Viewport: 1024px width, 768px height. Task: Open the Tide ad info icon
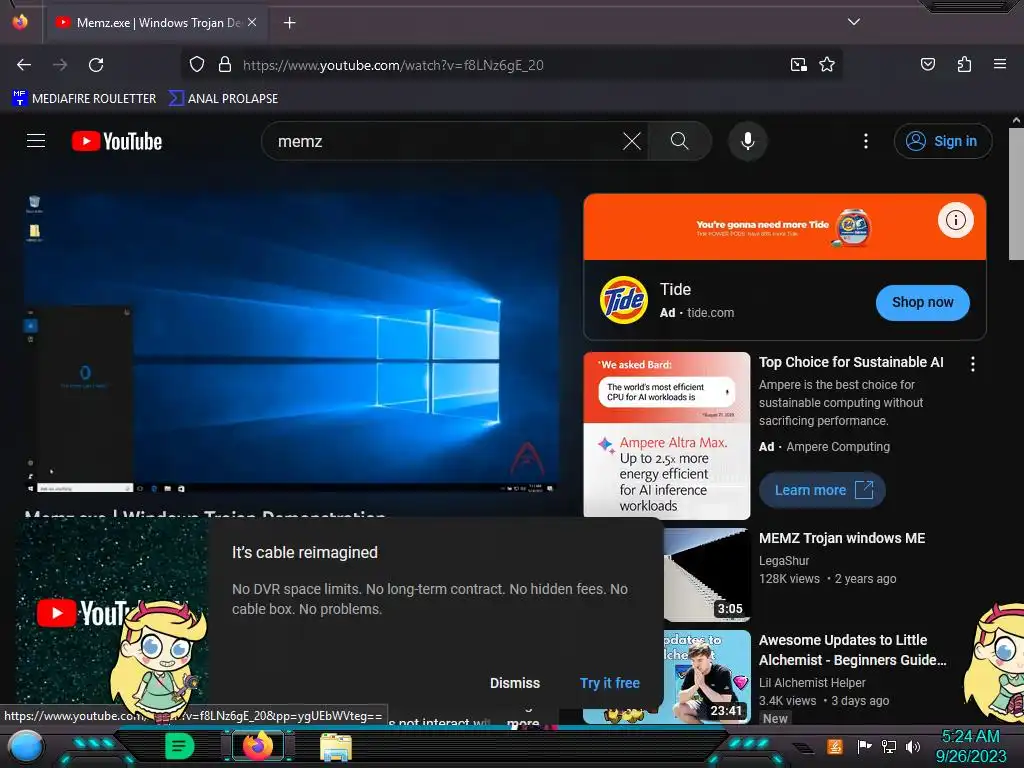point(955,220)
